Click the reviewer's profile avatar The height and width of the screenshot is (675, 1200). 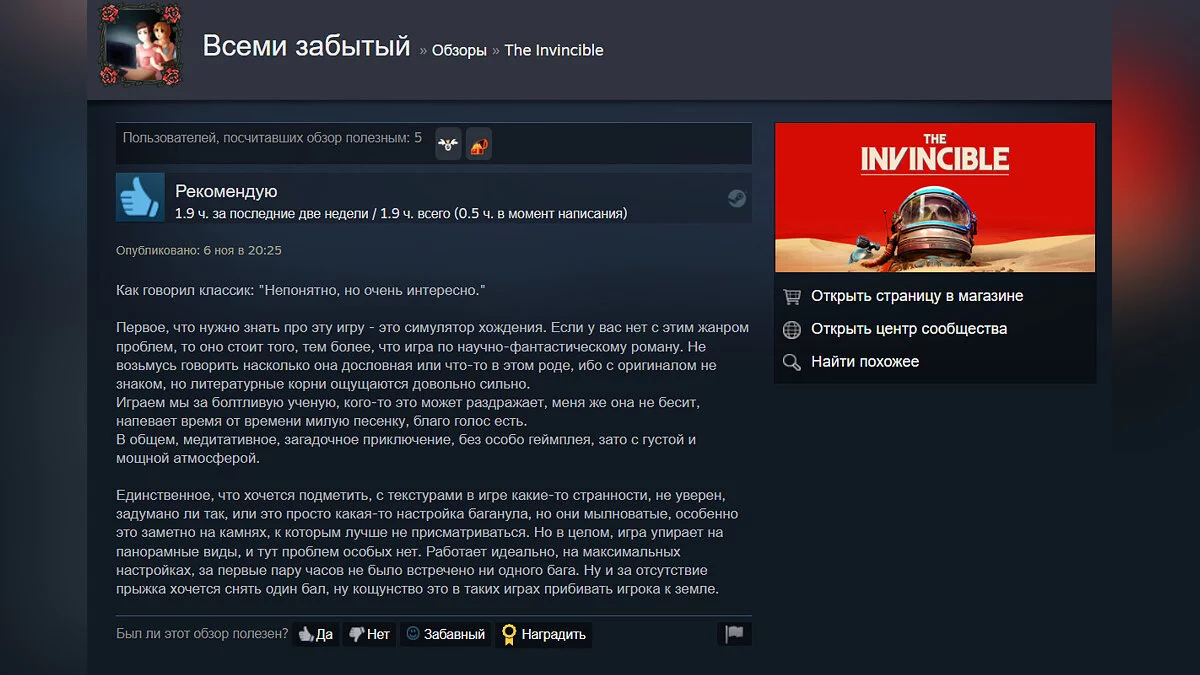click(141, 45)
